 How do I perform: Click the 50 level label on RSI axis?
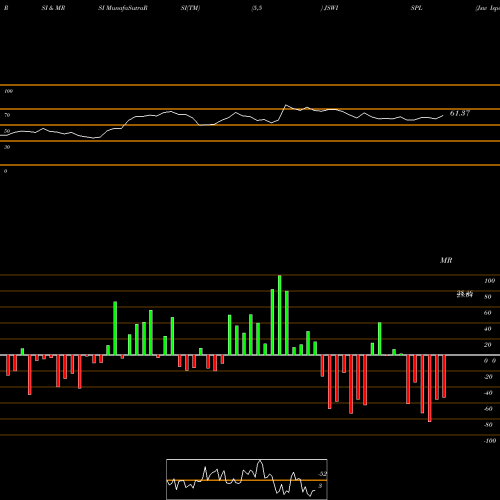pos(7,131)
